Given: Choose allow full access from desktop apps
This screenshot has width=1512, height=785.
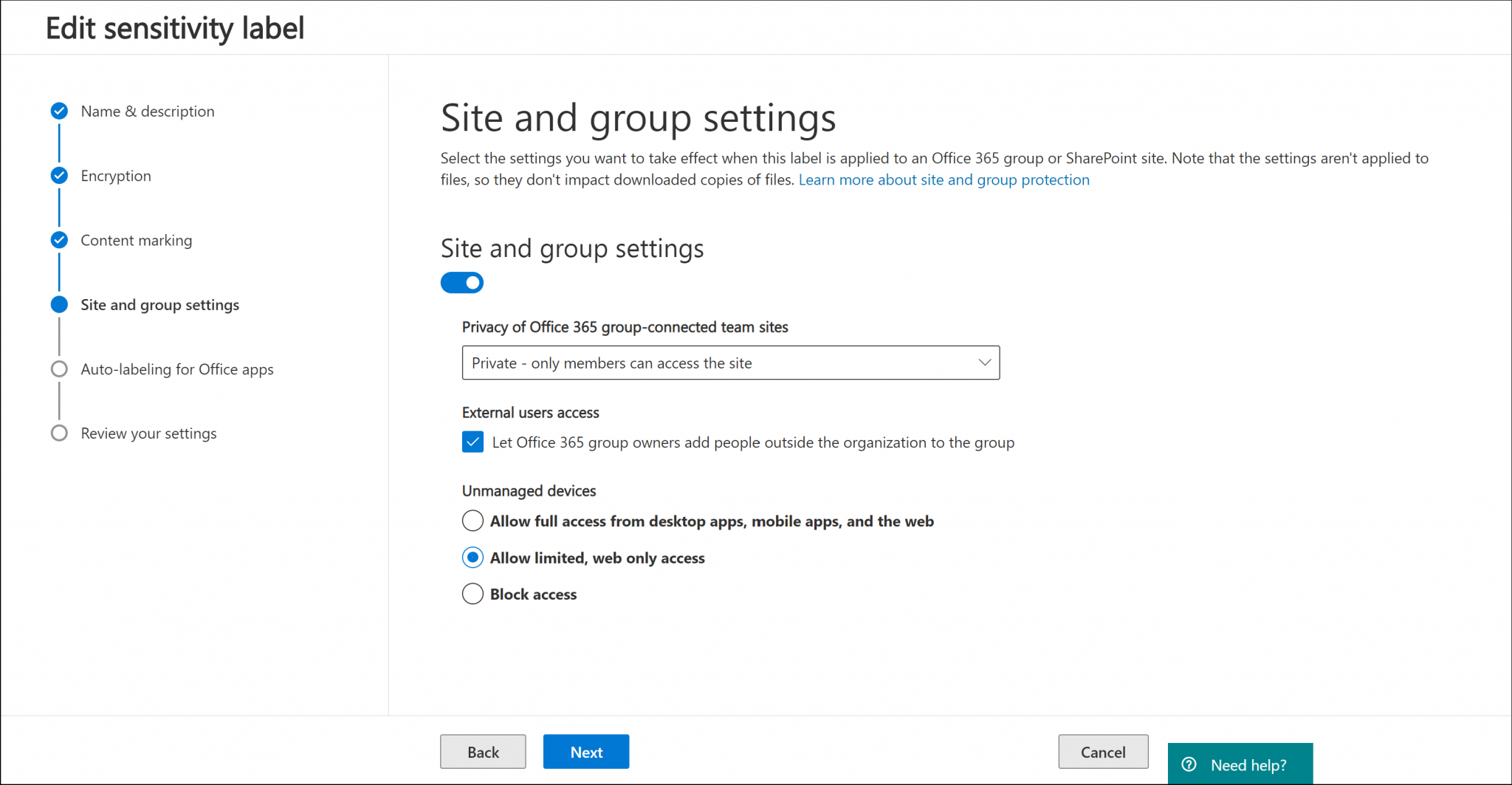Looking at the screenshot, I should (472, 521).
